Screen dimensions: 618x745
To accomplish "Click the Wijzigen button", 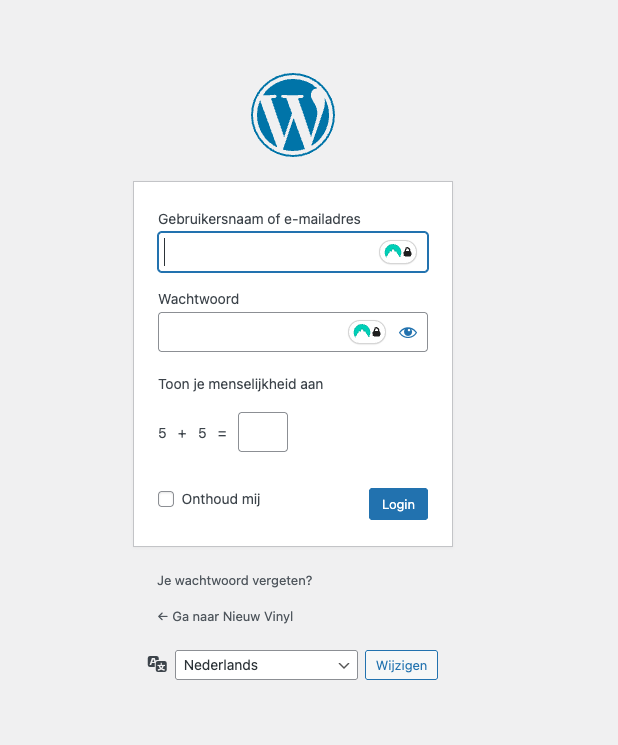I will (401, 665).
